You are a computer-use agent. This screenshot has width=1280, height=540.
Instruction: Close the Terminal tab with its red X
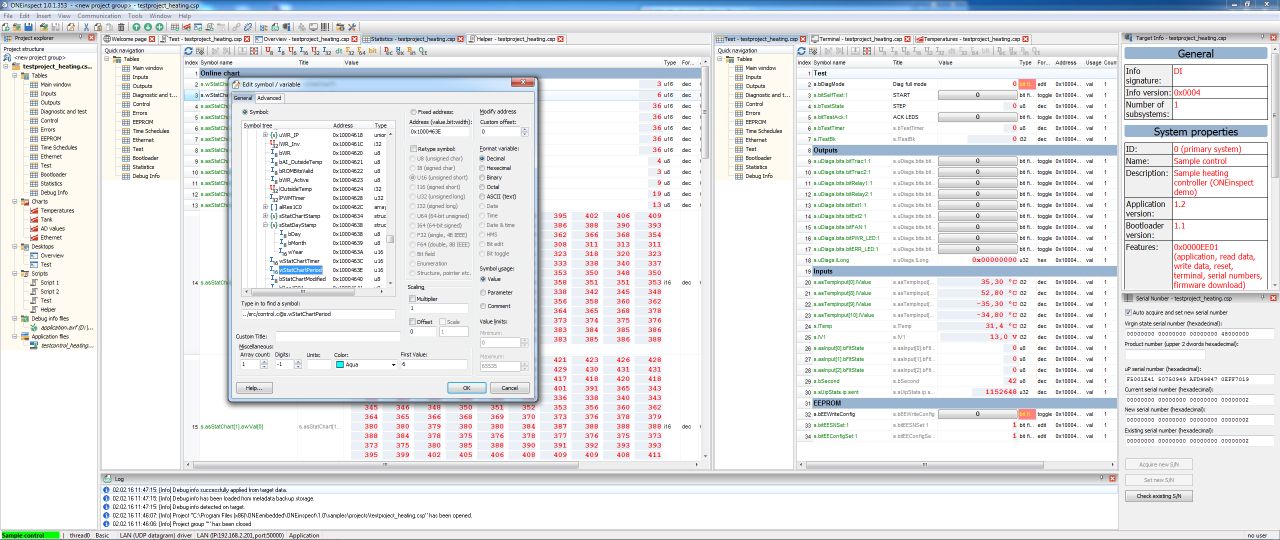(x=907, y=39)
